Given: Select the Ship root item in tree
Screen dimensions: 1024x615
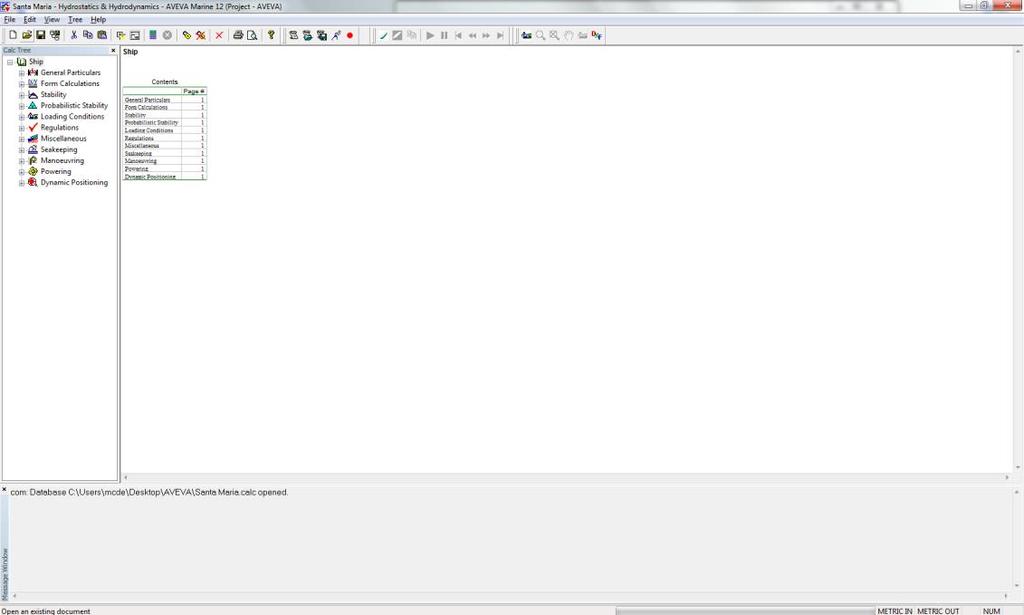Looking at the screenshot, I should coord(36,61).
